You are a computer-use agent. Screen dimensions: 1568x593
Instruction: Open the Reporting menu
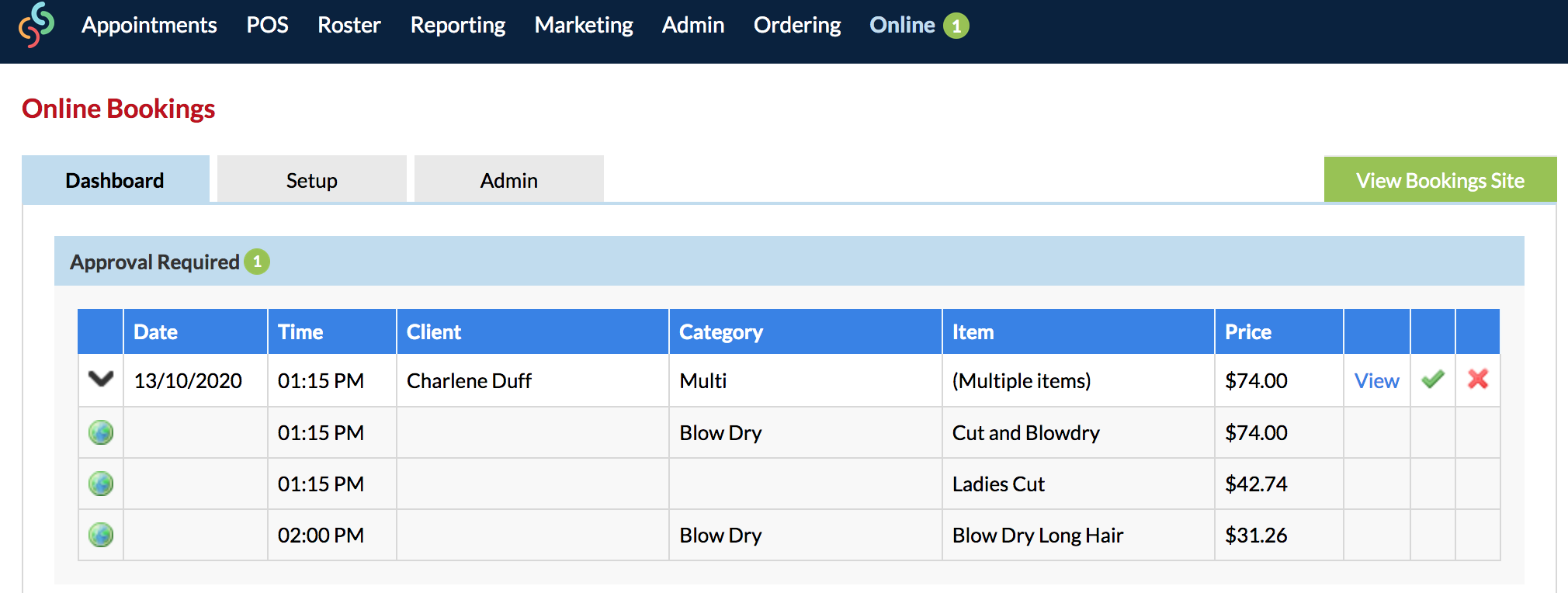coord(458,25)
